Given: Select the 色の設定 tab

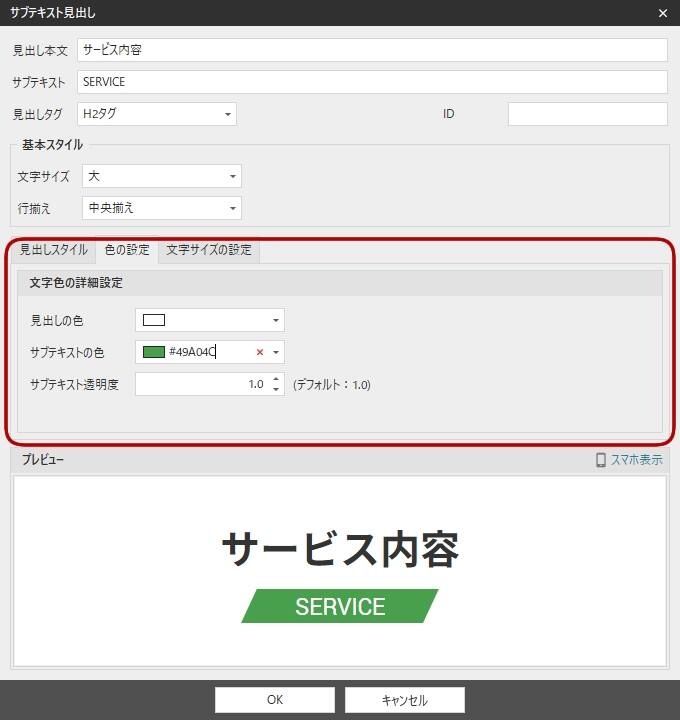Looking at the screenshot, I should pos(127,250).
